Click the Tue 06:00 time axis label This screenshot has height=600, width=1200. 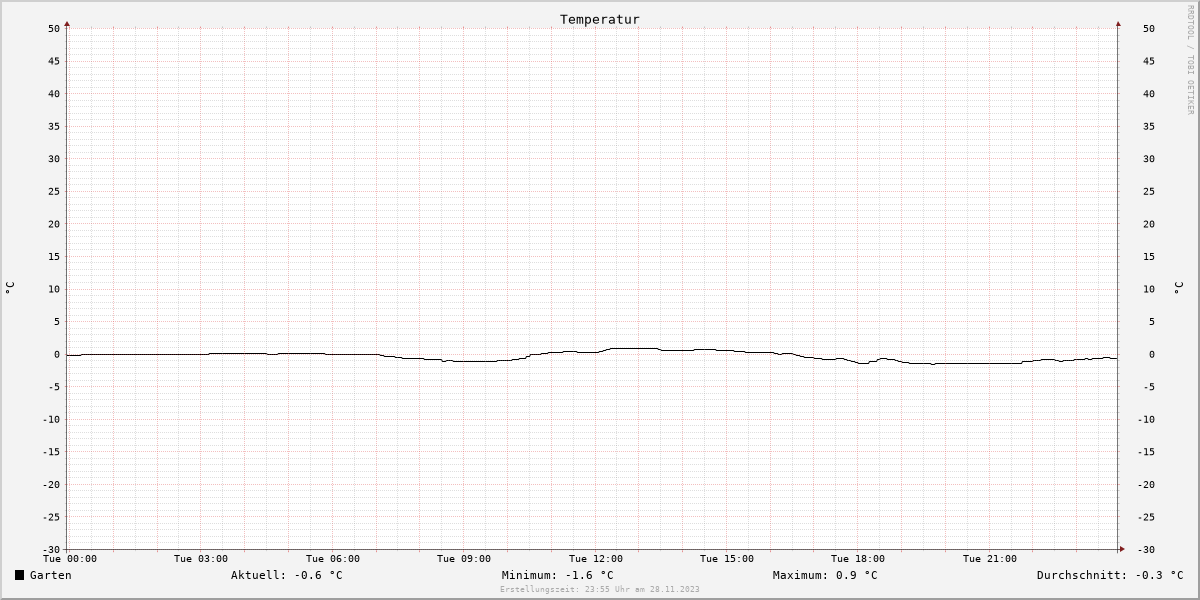[333, 559]
